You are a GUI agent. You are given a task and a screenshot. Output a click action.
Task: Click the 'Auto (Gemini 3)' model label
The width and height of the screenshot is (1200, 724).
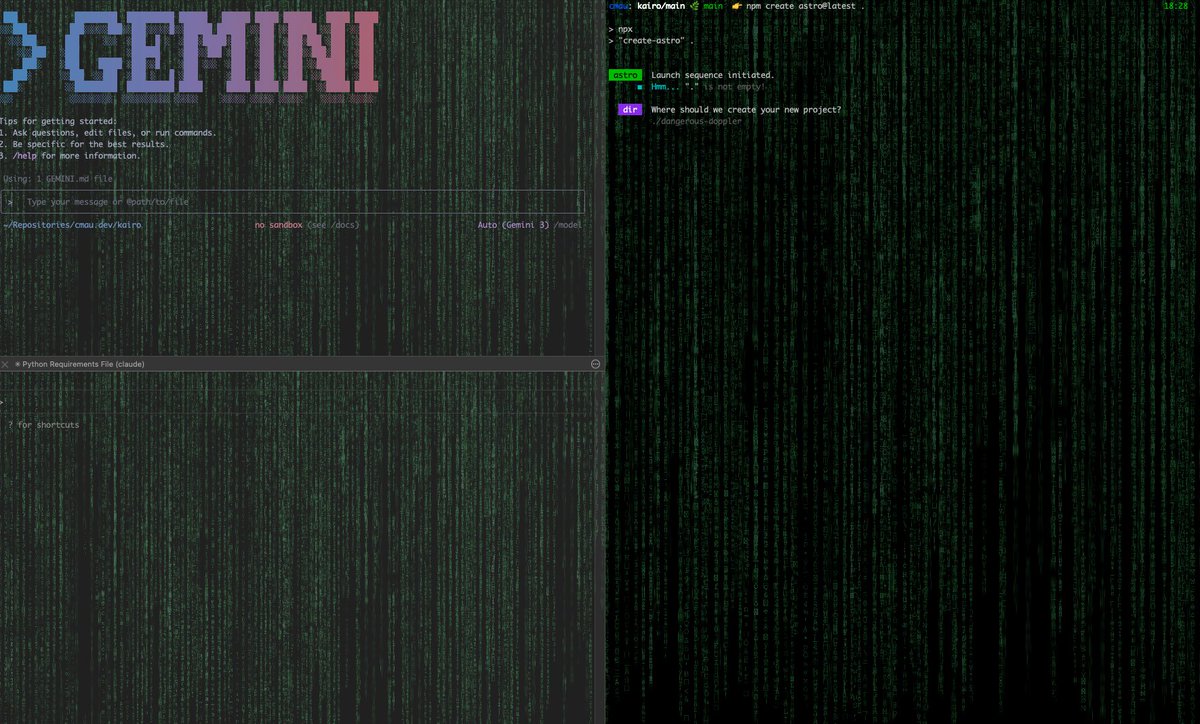513,225
